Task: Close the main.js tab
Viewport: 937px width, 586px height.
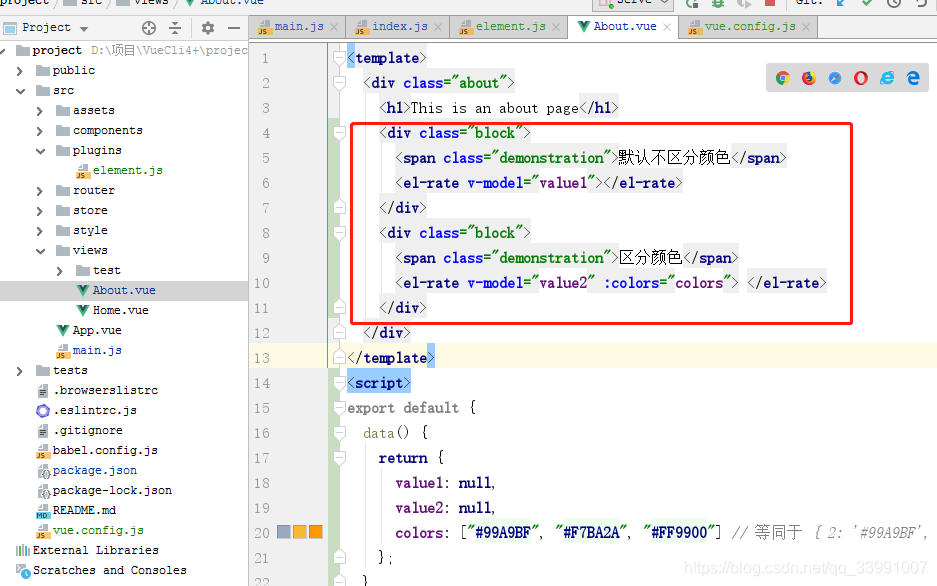Action: pyautogui.click(x=334, y=27)
